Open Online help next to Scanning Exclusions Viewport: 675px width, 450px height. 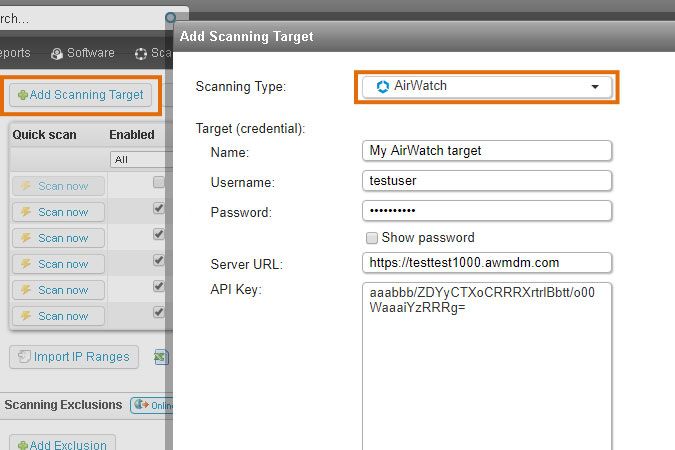click(150, 405)
